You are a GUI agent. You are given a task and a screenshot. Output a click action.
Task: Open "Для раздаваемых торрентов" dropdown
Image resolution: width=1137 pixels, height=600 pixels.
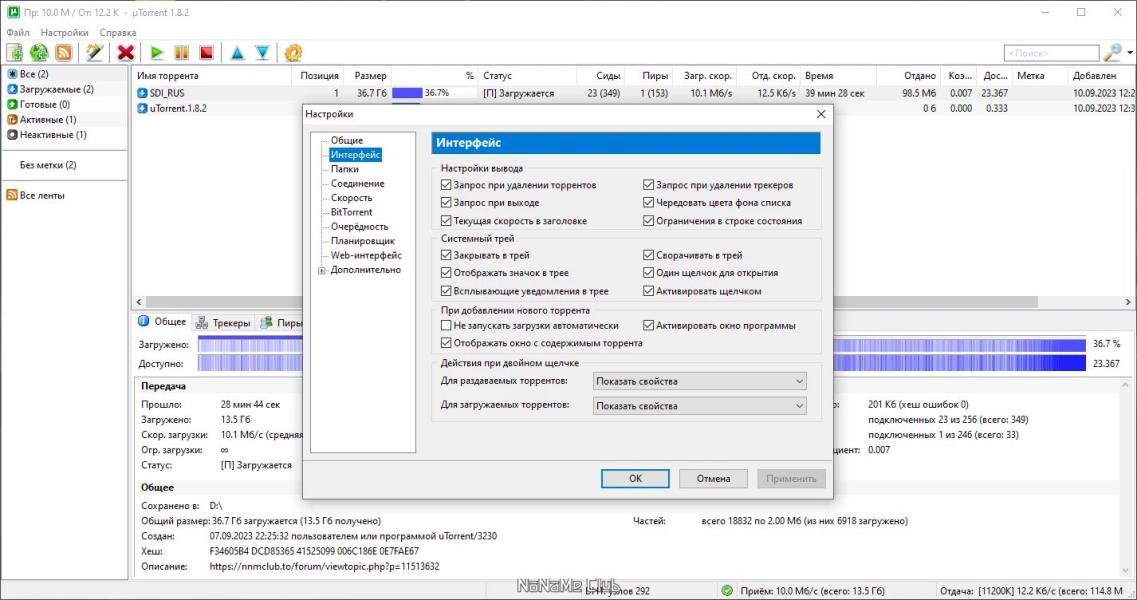(x=699, y=381)
